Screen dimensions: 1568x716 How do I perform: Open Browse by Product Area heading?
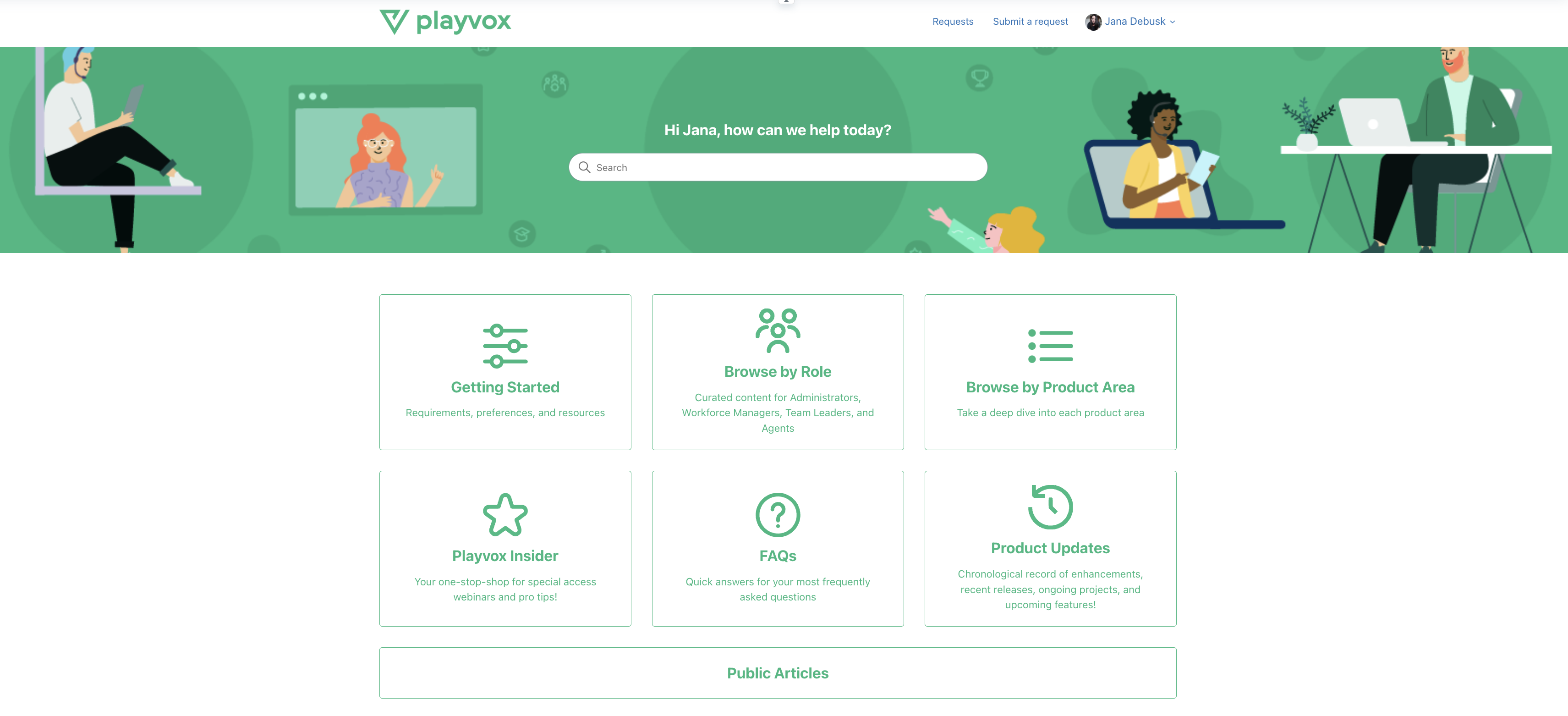pos(1051,387)
